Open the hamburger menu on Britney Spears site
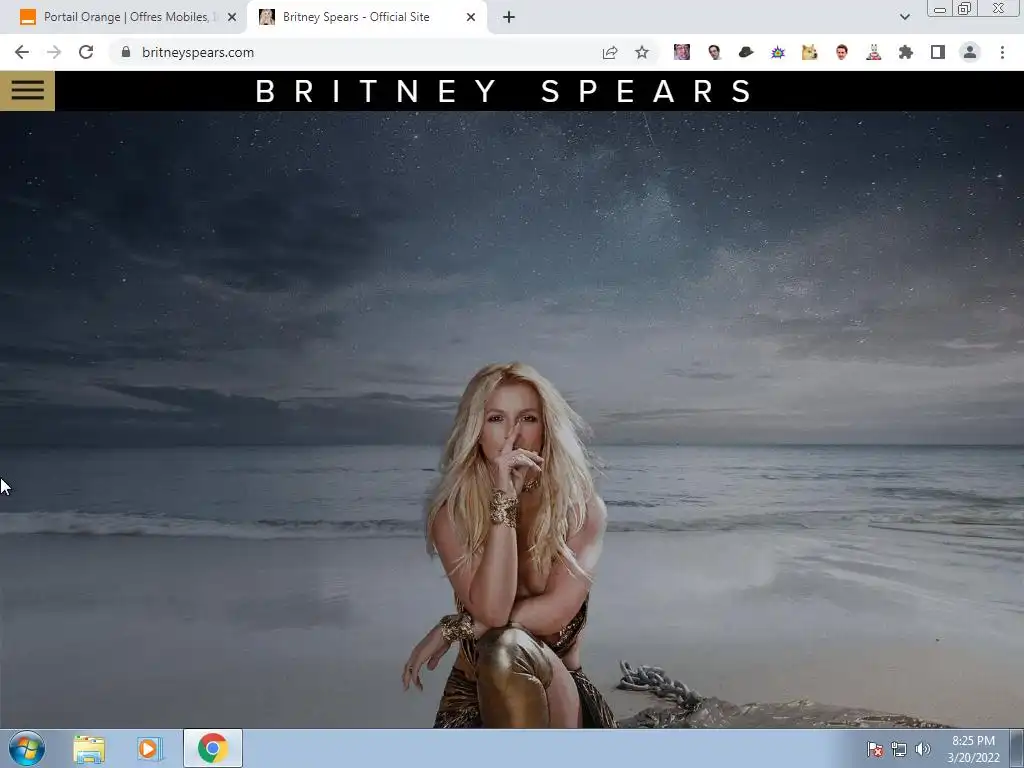This screenshot has height=768, width=1024. click(x=27, y=90)
